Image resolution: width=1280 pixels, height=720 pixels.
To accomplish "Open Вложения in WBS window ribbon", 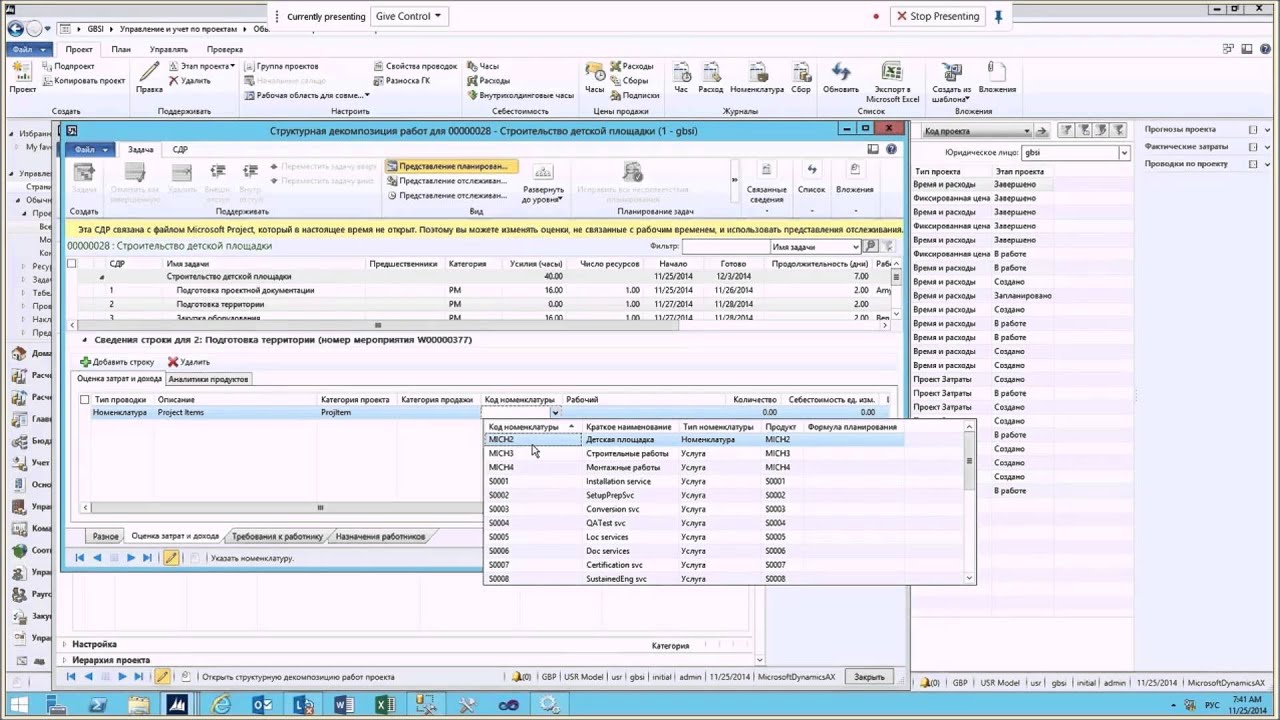I will tap(854, 178).
